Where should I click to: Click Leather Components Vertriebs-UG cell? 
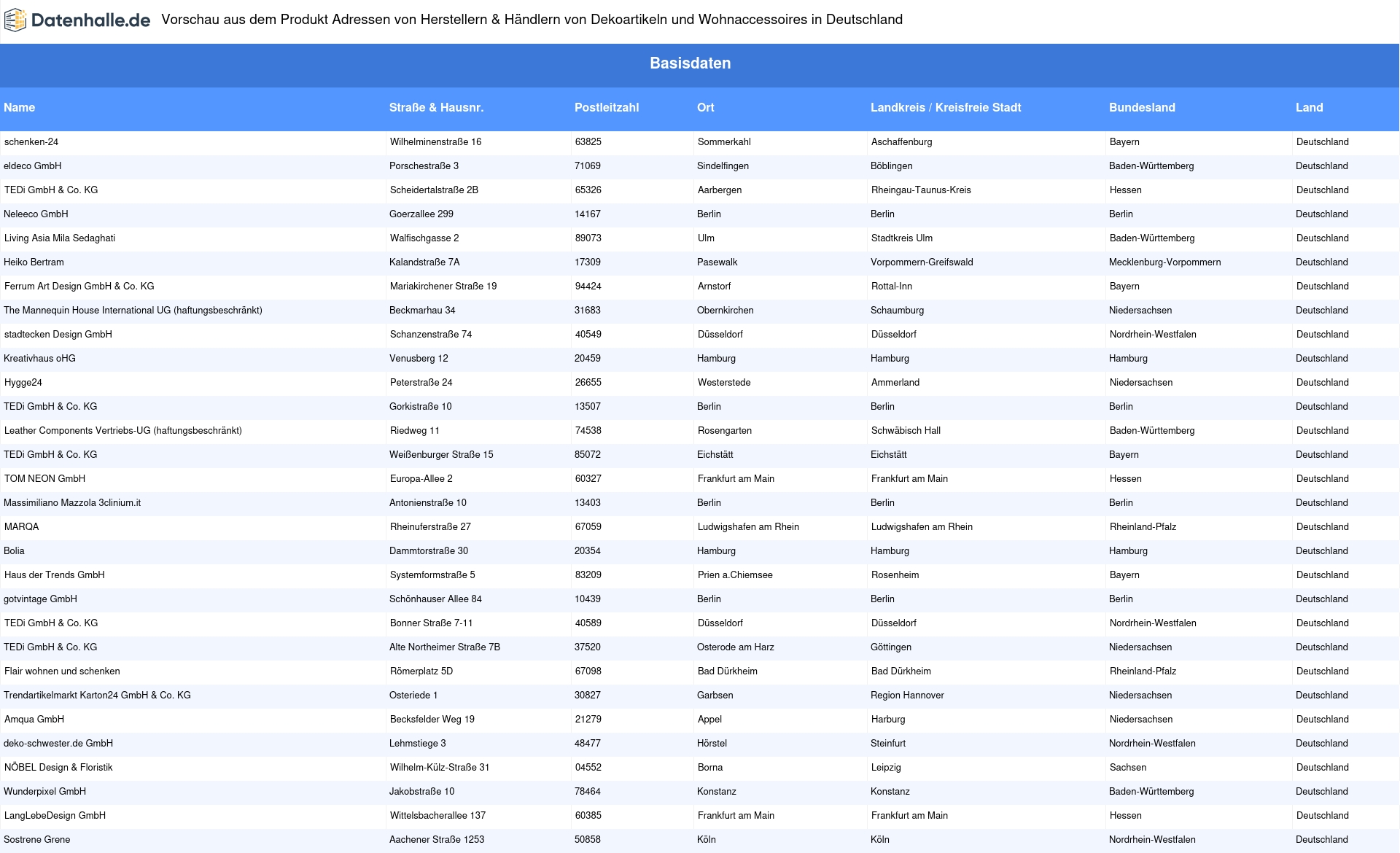(x=123, y=431)
